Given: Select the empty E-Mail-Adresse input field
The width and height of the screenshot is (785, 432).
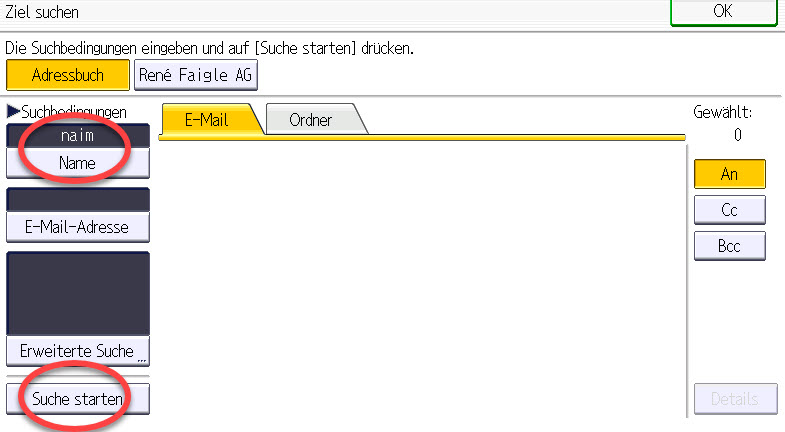Looking at the screenshot, I should pos(78,200).
